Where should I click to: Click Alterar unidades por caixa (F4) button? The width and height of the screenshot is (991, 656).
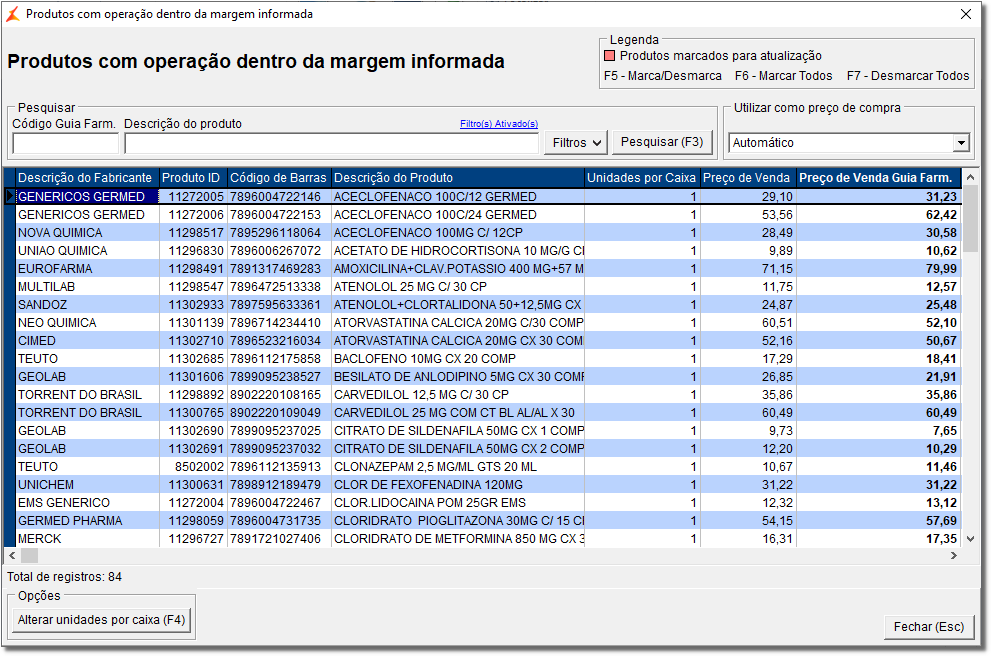pos(101,620)
